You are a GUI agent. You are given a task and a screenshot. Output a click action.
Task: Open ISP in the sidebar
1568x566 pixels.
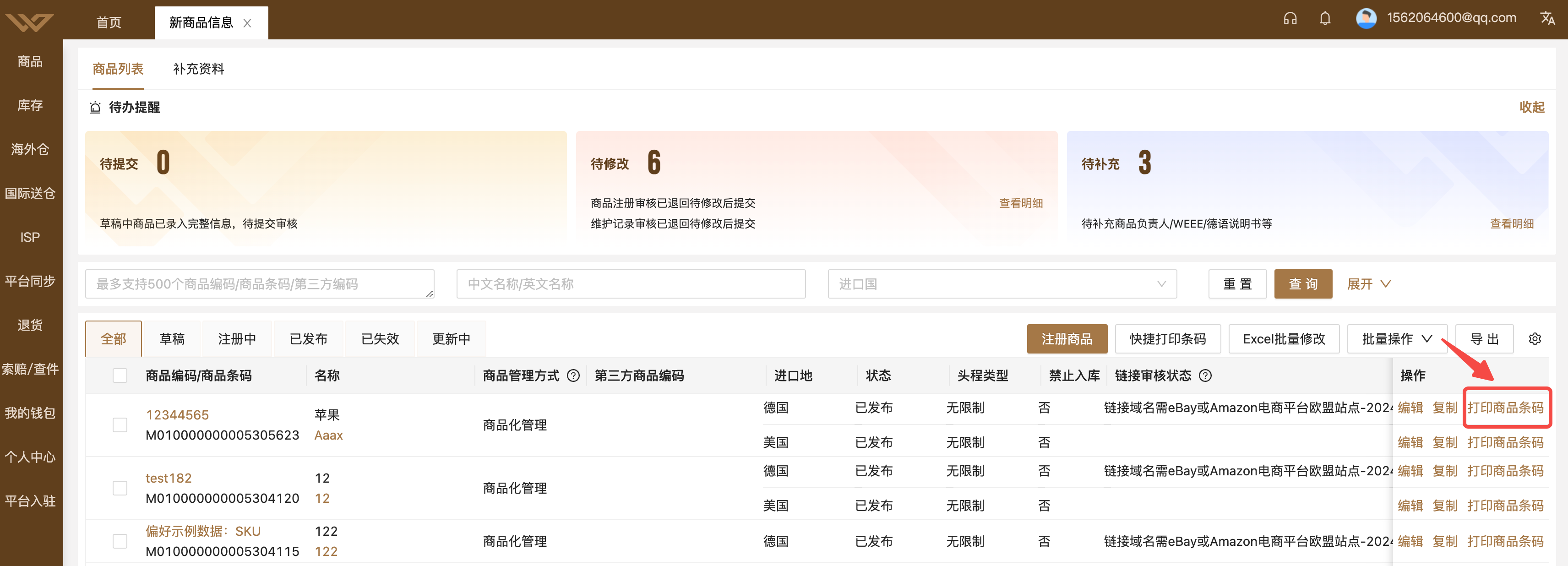30,237
